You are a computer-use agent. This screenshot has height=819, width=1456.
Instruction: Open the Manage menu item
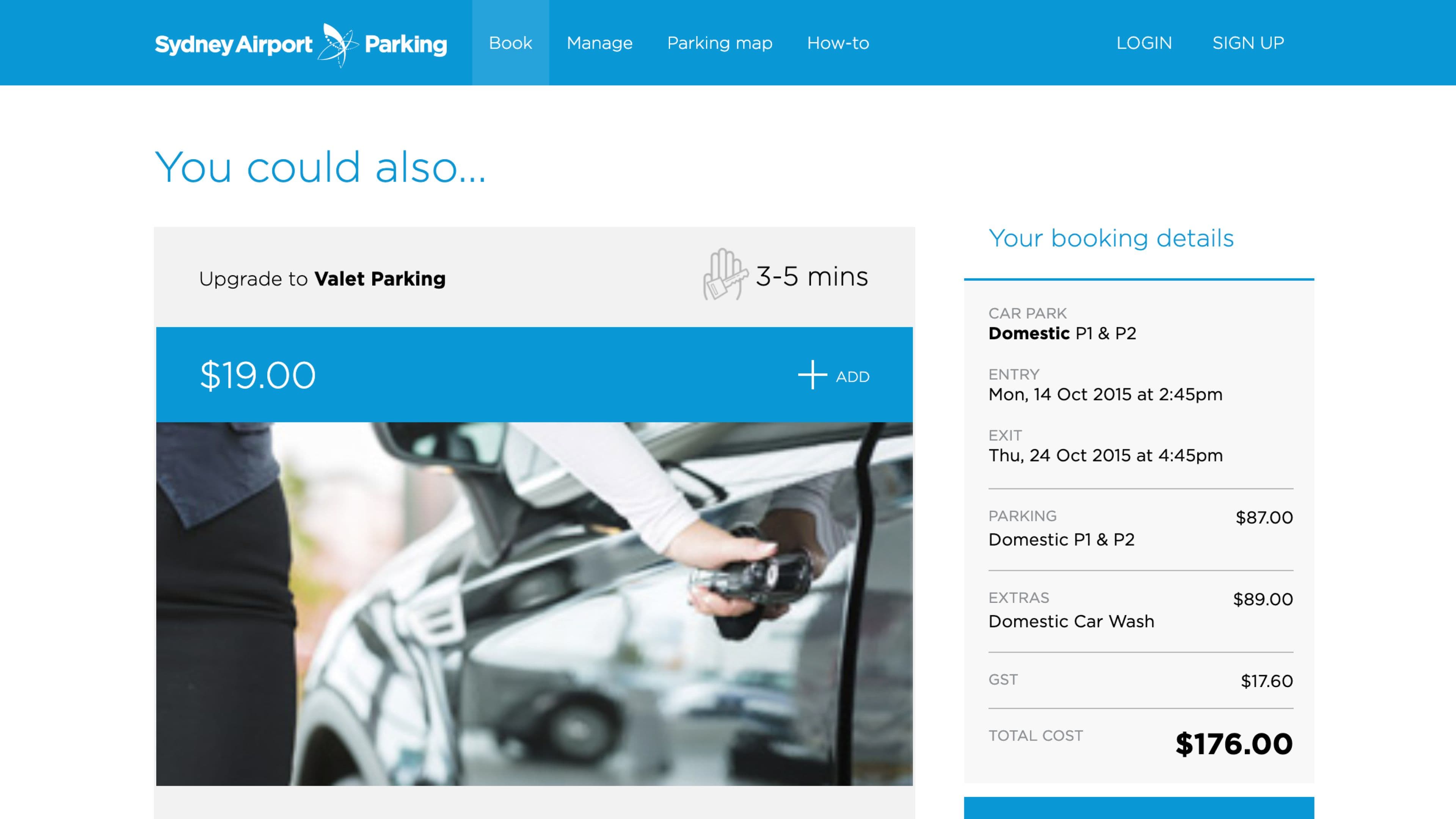click(599, 43)
